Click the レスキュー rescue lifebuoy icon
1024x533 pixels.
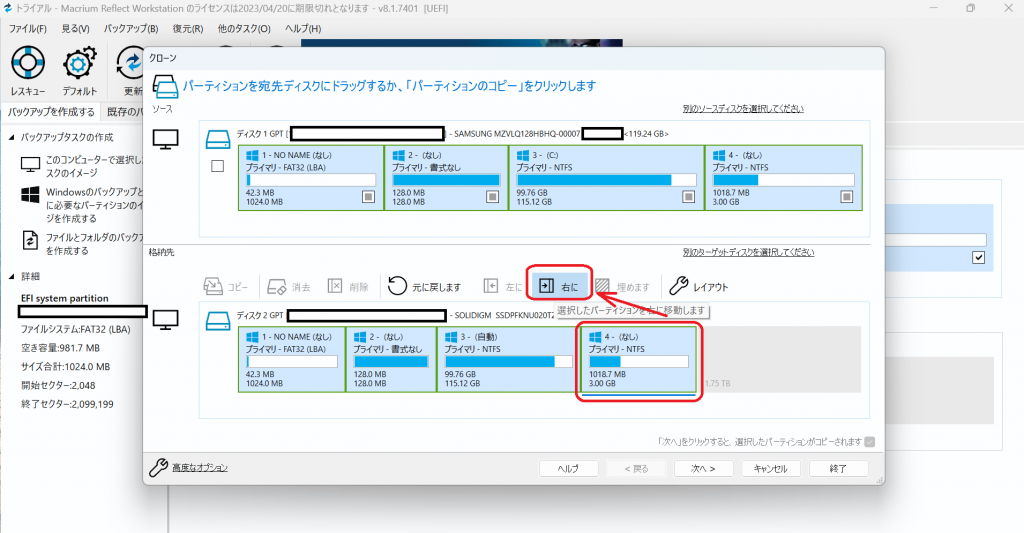click(28, 63)
